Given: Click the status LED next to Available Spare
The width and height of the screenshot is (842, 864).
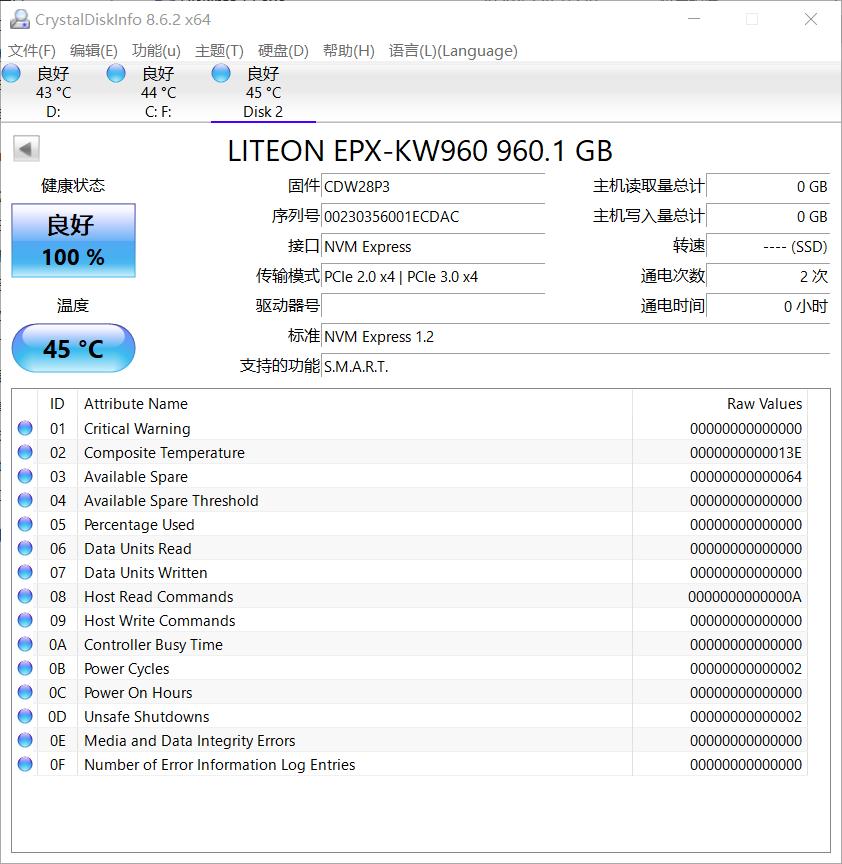Looking at the screenshot, I should coord(24,476).
